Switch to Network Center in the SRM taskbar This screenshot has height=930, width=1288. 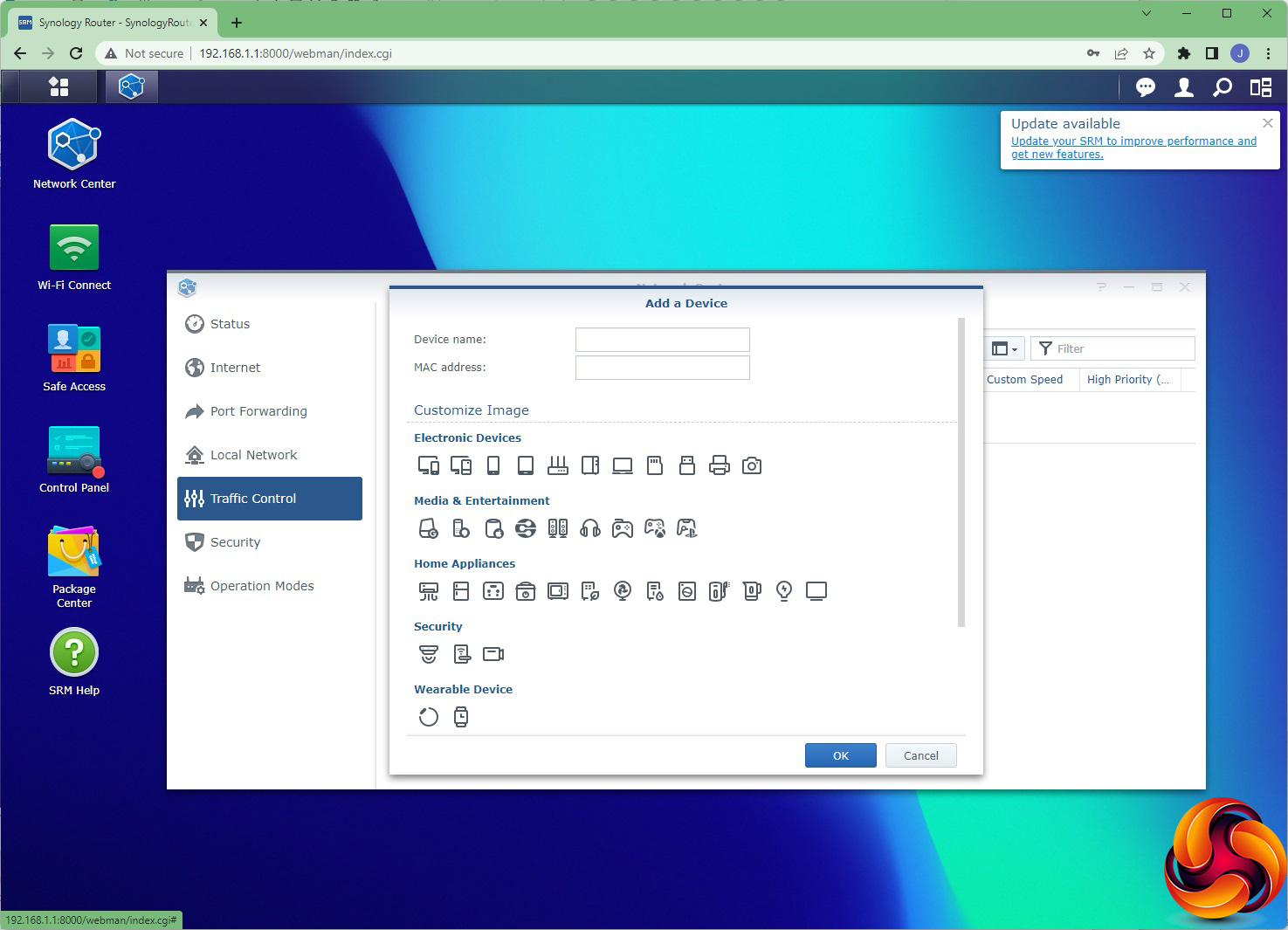[x=132, y=86]
